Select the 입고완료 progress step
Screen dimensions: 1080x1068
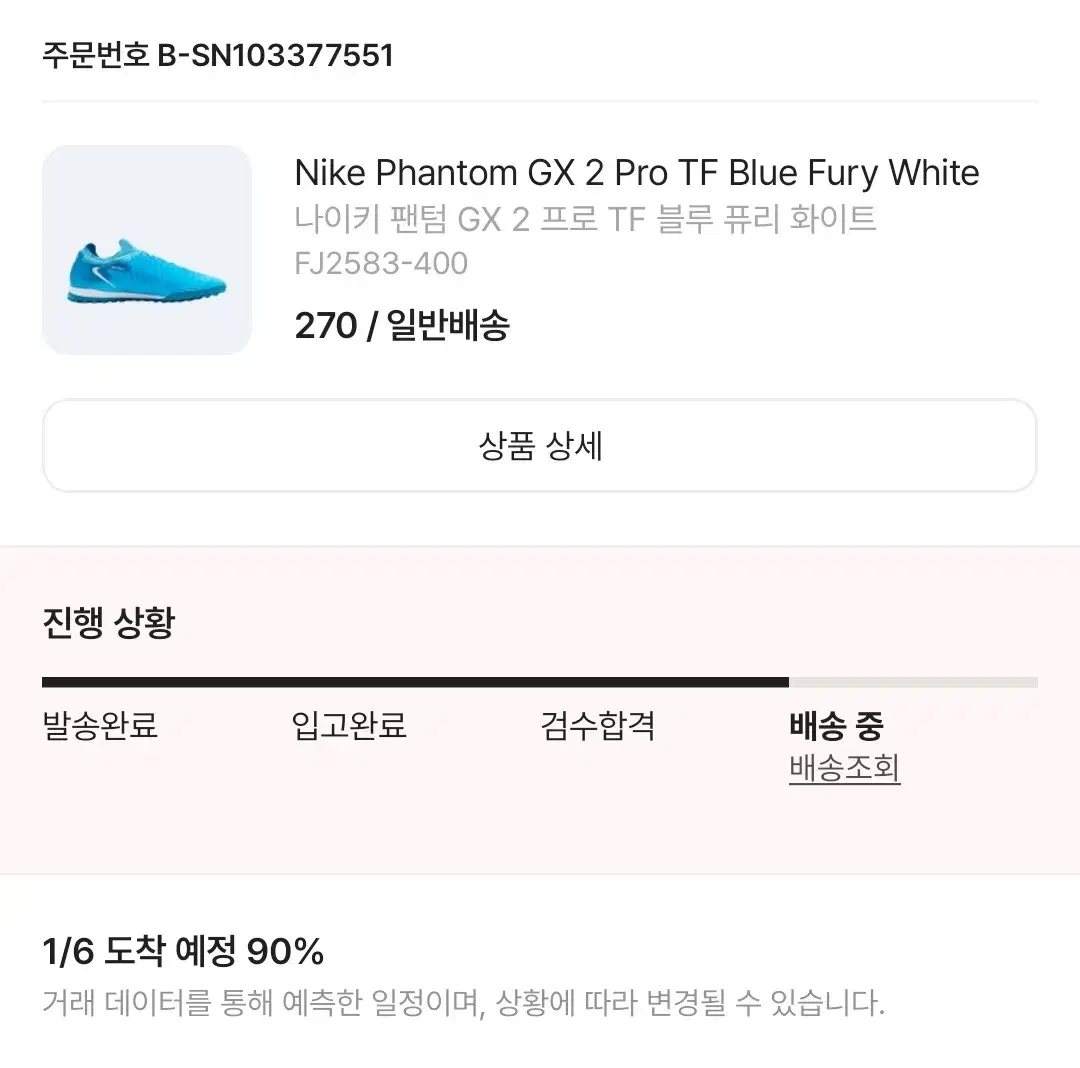(349, 725)
